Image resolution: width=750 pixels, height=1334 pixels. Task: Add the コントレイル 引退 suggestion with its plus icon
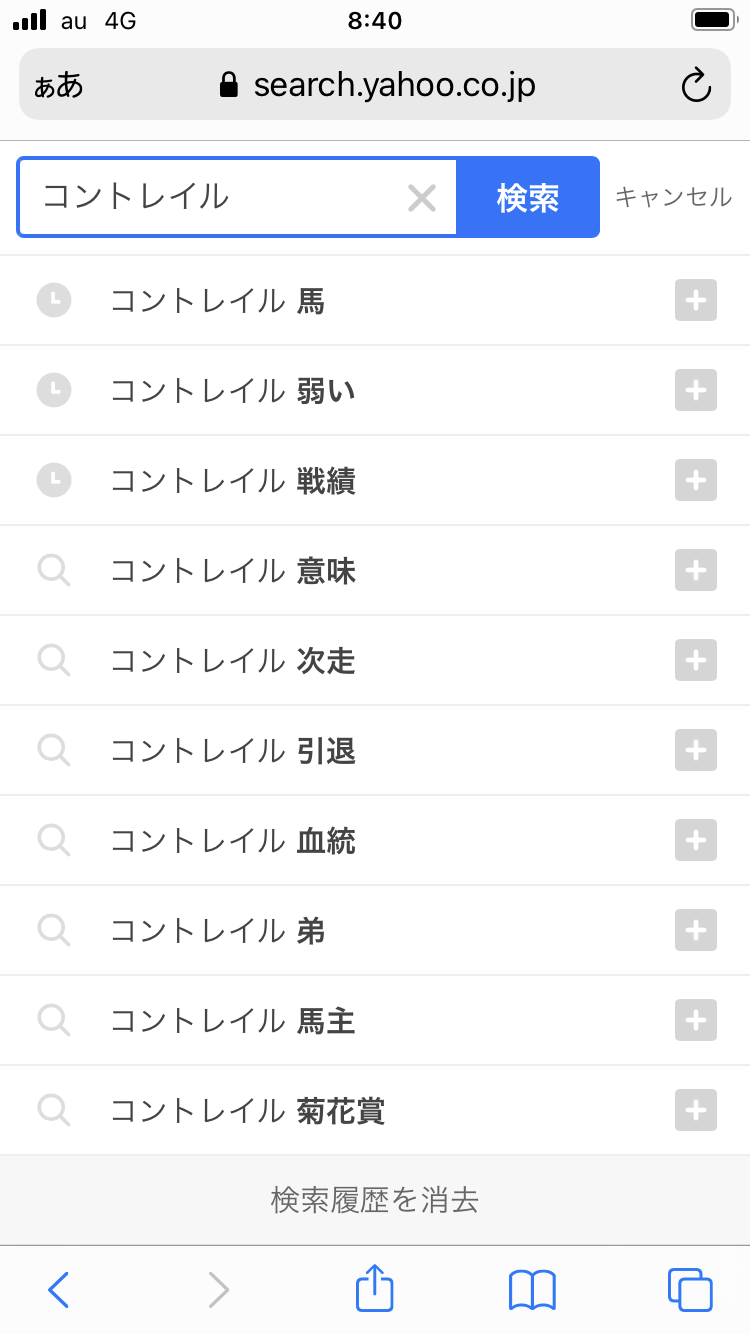(x=696, y=750)
